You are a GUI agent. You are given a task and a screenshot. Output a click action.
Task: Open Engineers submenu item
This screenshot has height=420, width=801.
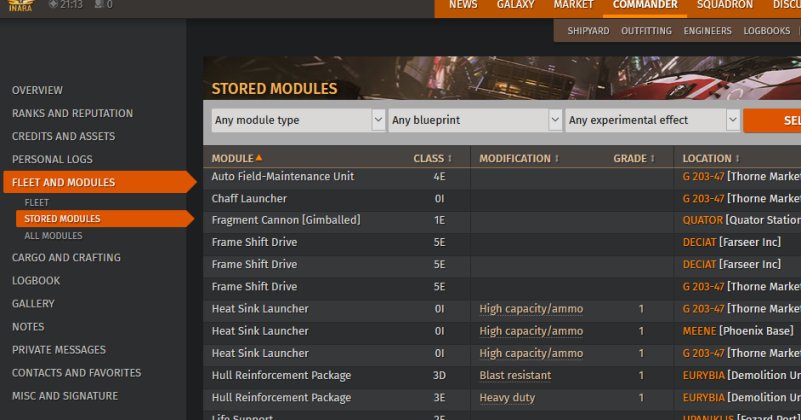click(708, 31)
